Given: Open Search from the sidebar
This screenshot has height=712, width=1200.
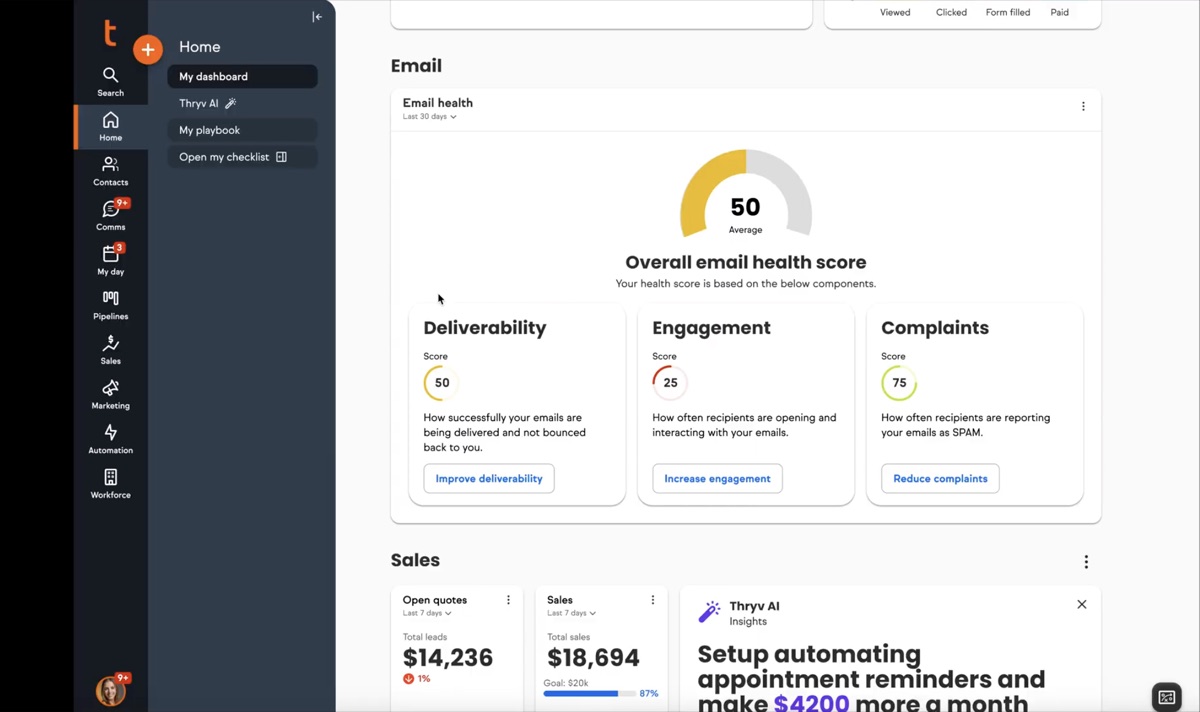Looking at the screenshot, I should click(111, 82).
